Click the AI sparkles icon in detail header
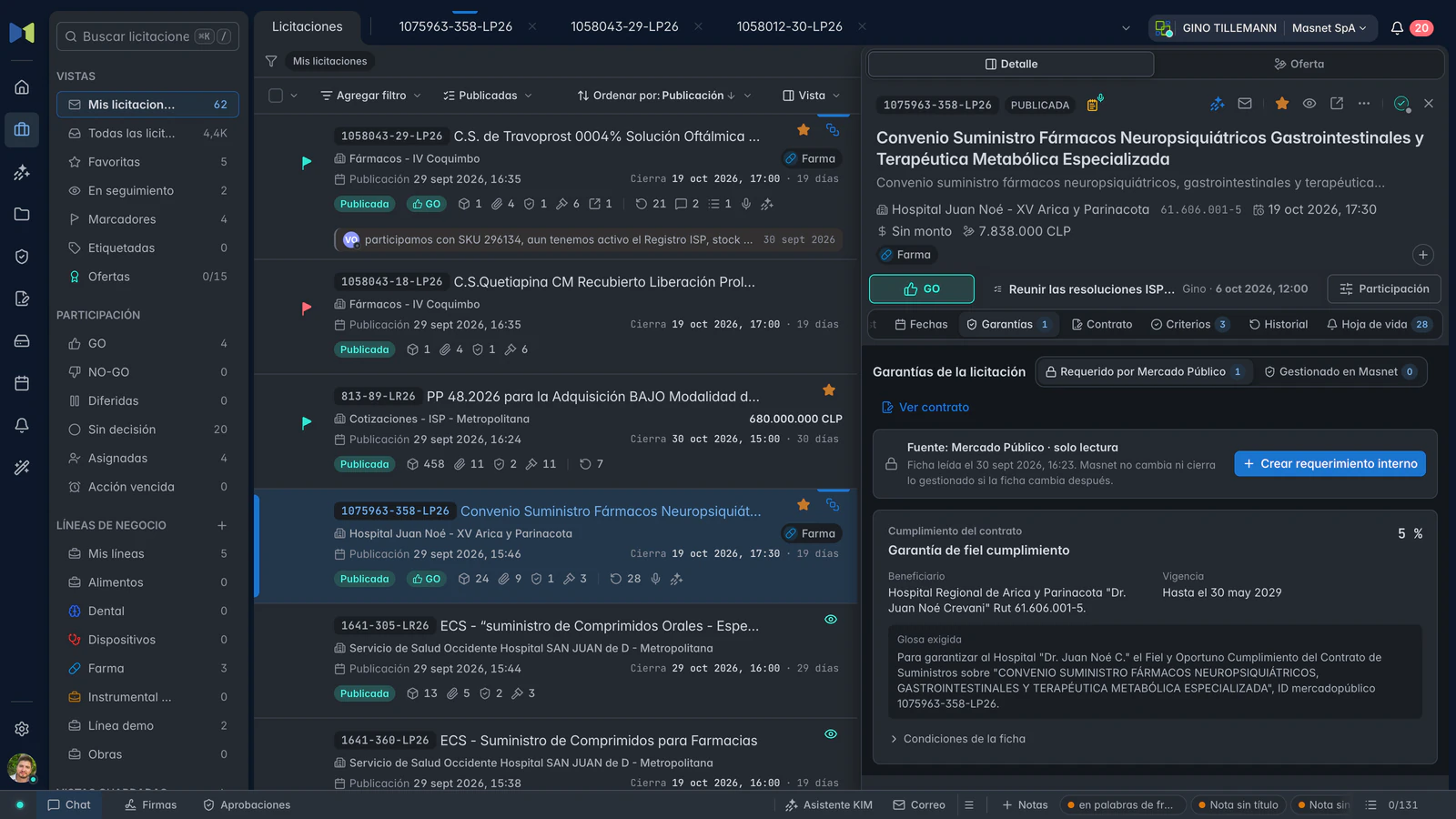The image size is (1456, 819). click(x=1217, y=104)
